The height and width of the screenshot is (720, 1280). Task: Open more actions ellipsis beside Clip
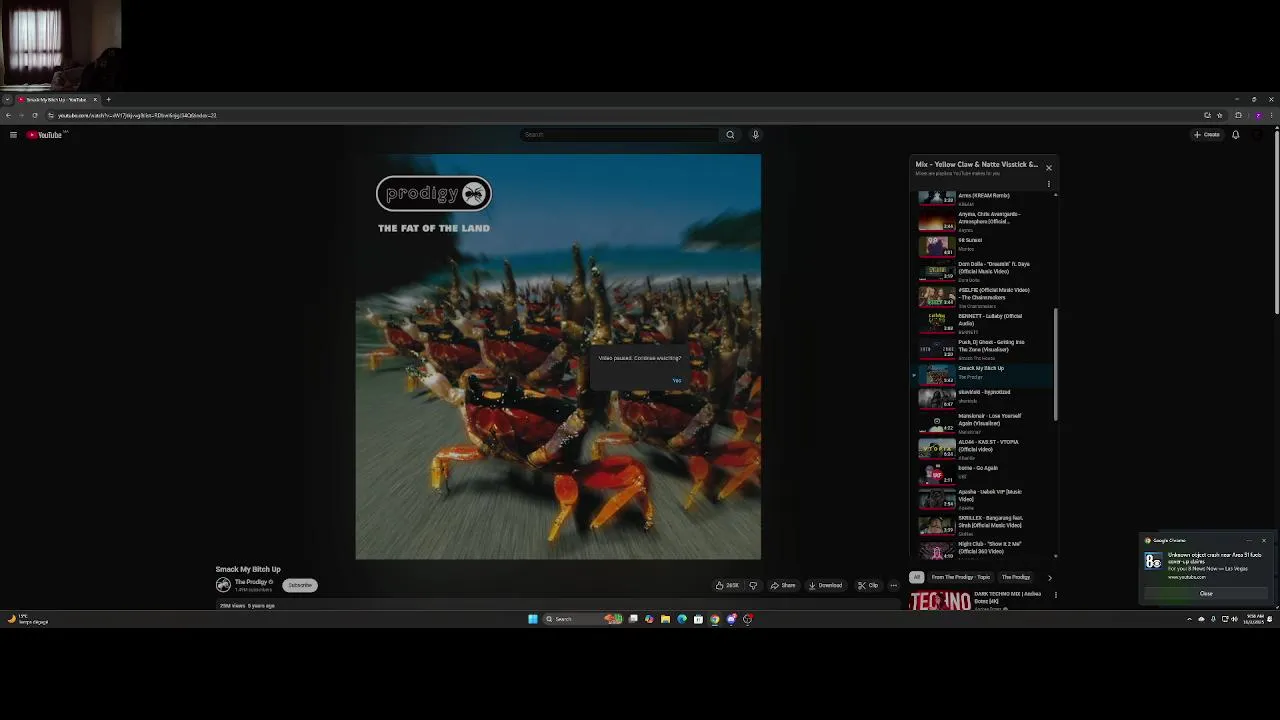click(893, 585)
